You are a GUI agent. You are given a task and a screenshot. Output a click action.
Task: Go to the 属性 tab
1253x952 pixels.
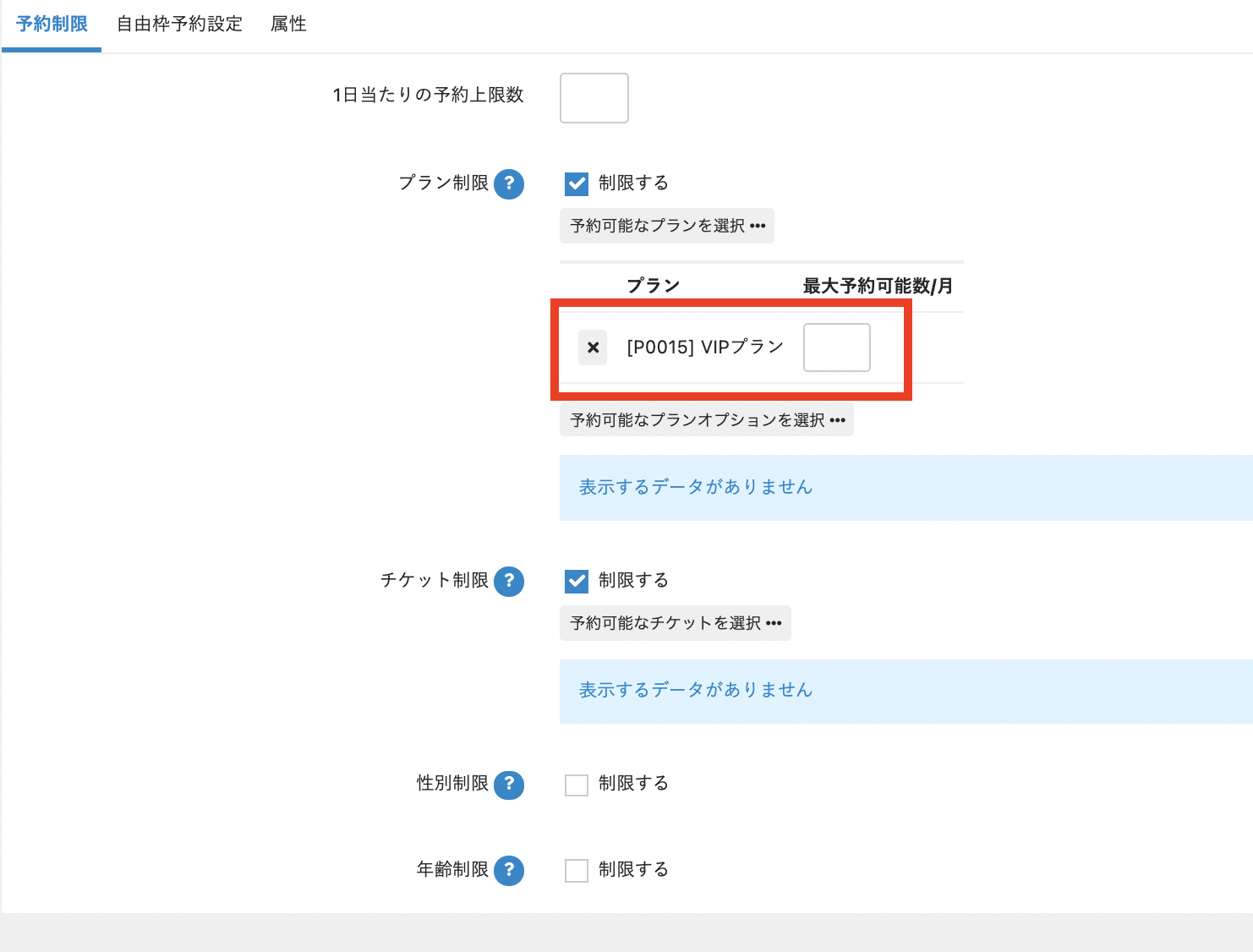click(288, 25)
